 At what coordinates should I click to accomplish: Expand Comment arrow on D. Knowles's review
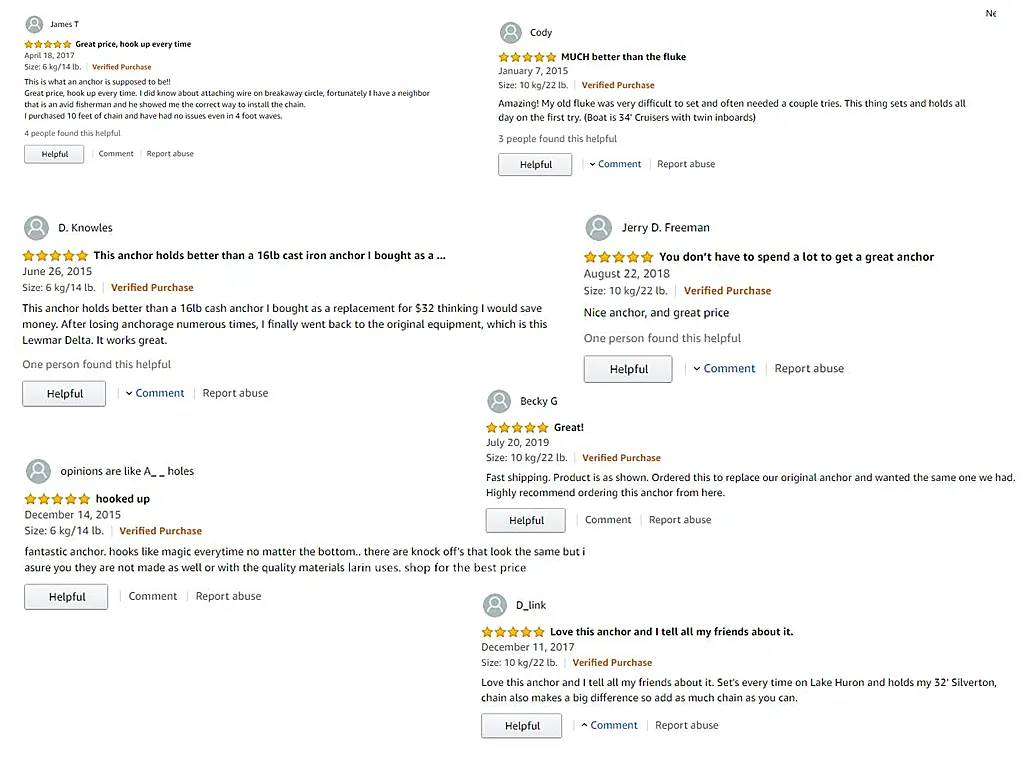point(129,393)
